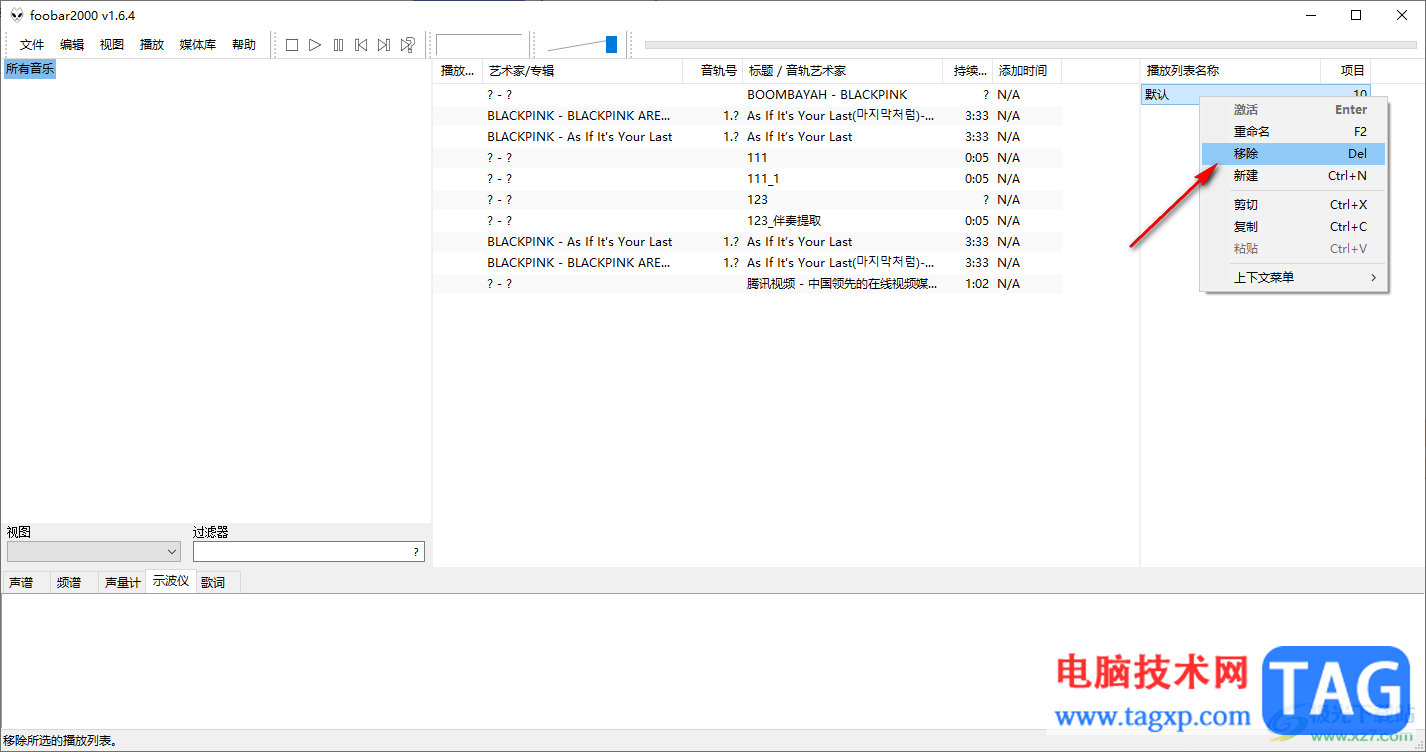Click the 持续... duration column header

point(968,70)
